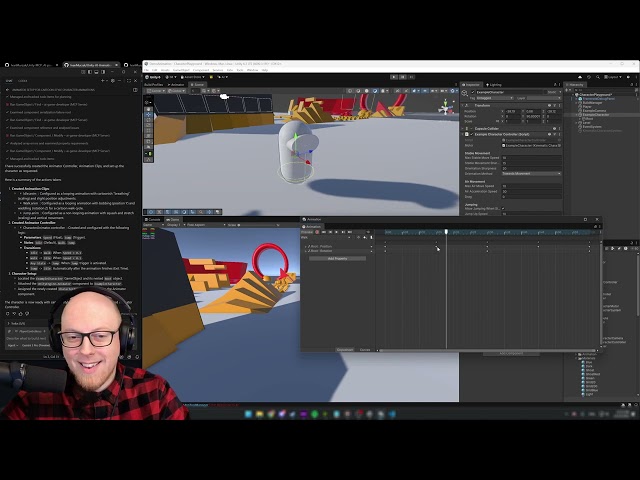Click Position X field in Transform
Screen dimensions: 640x480
[513, 111]
